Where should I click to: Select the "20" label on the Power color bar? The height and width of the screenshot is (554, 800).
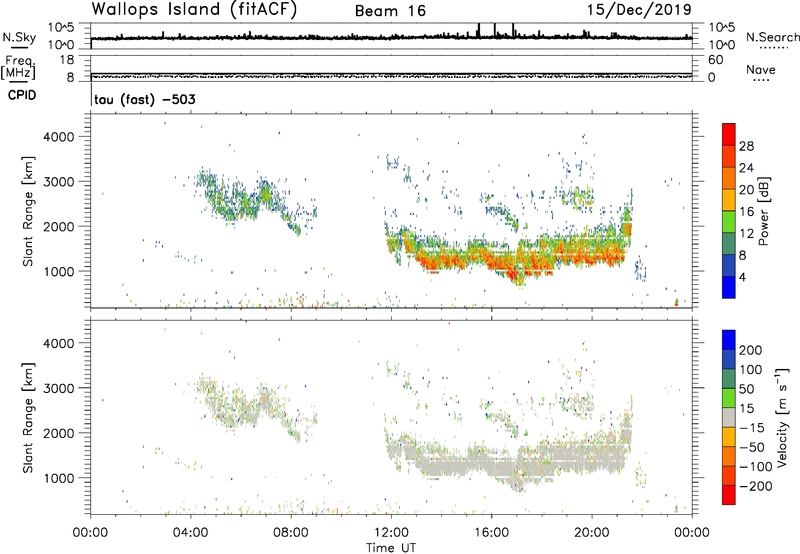coord(746,190)
